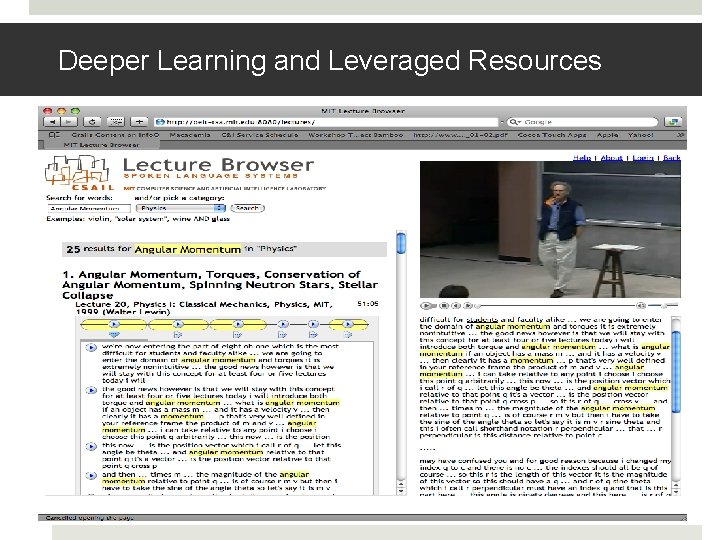Click the results list scrollbar thumb

pos(401,243)
